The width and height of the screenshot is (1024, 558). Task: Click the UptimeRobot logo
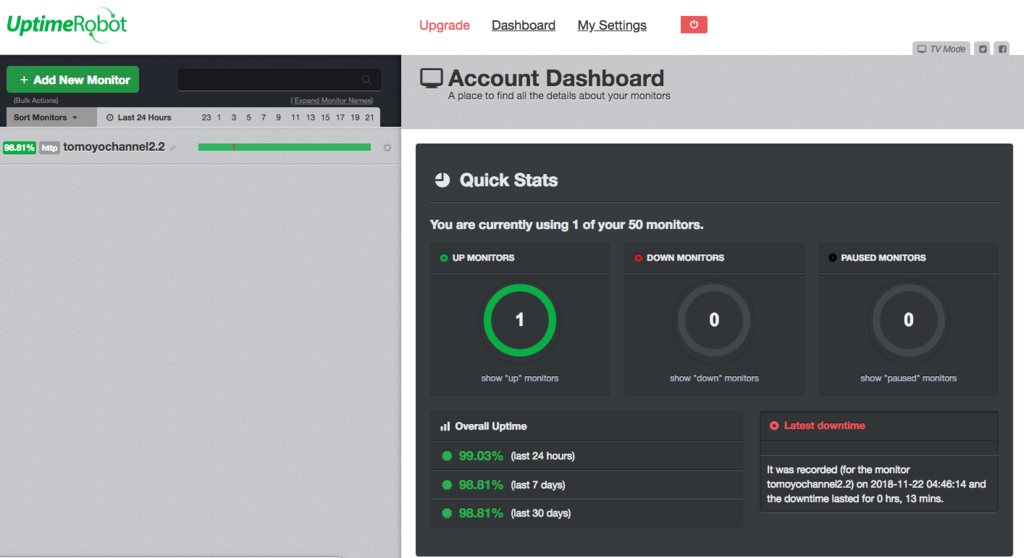(x=67, y=25)
